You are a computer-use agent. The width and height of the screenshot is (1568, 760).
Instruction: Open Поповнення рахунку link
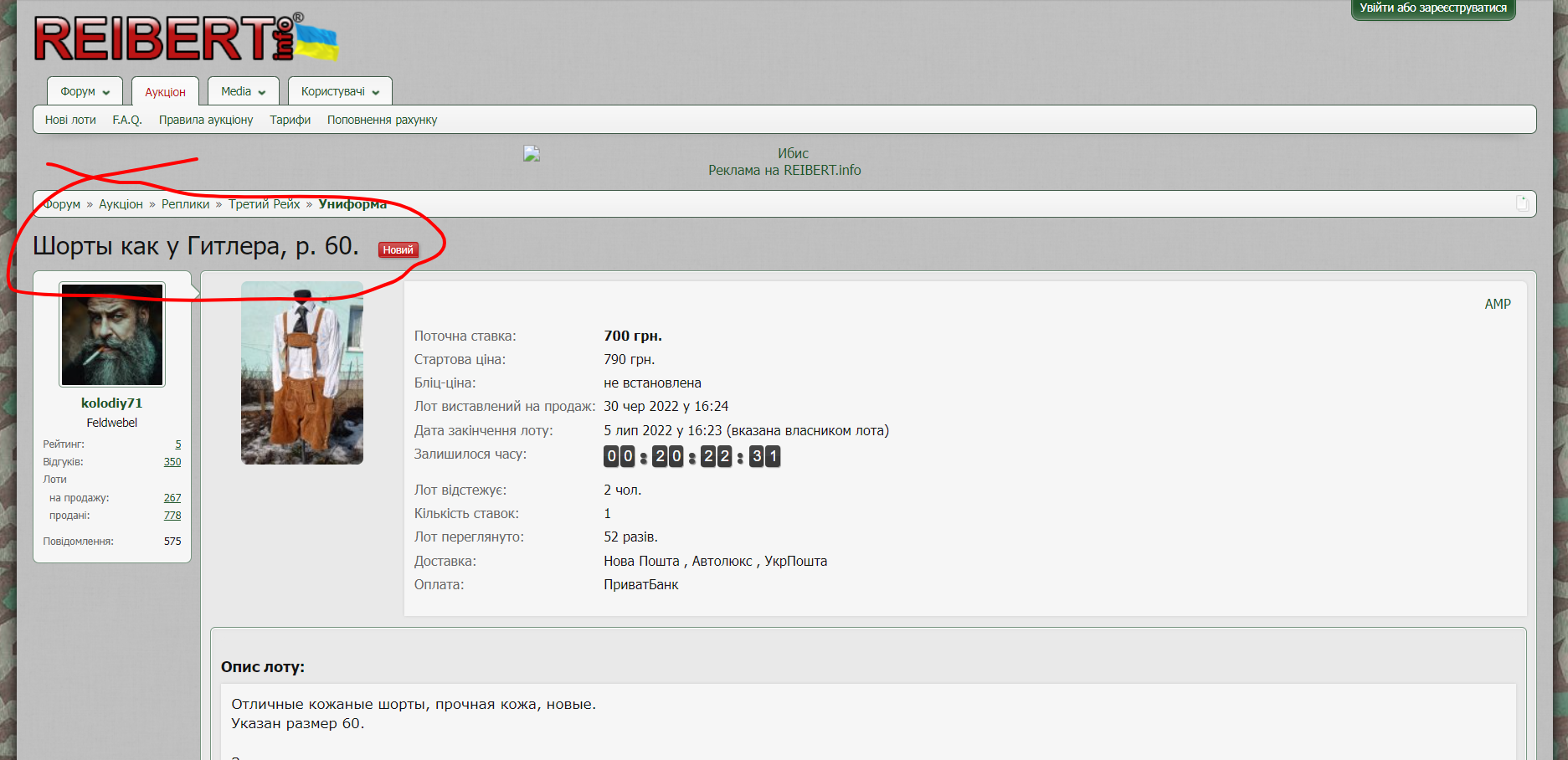(x=382, y=120)
